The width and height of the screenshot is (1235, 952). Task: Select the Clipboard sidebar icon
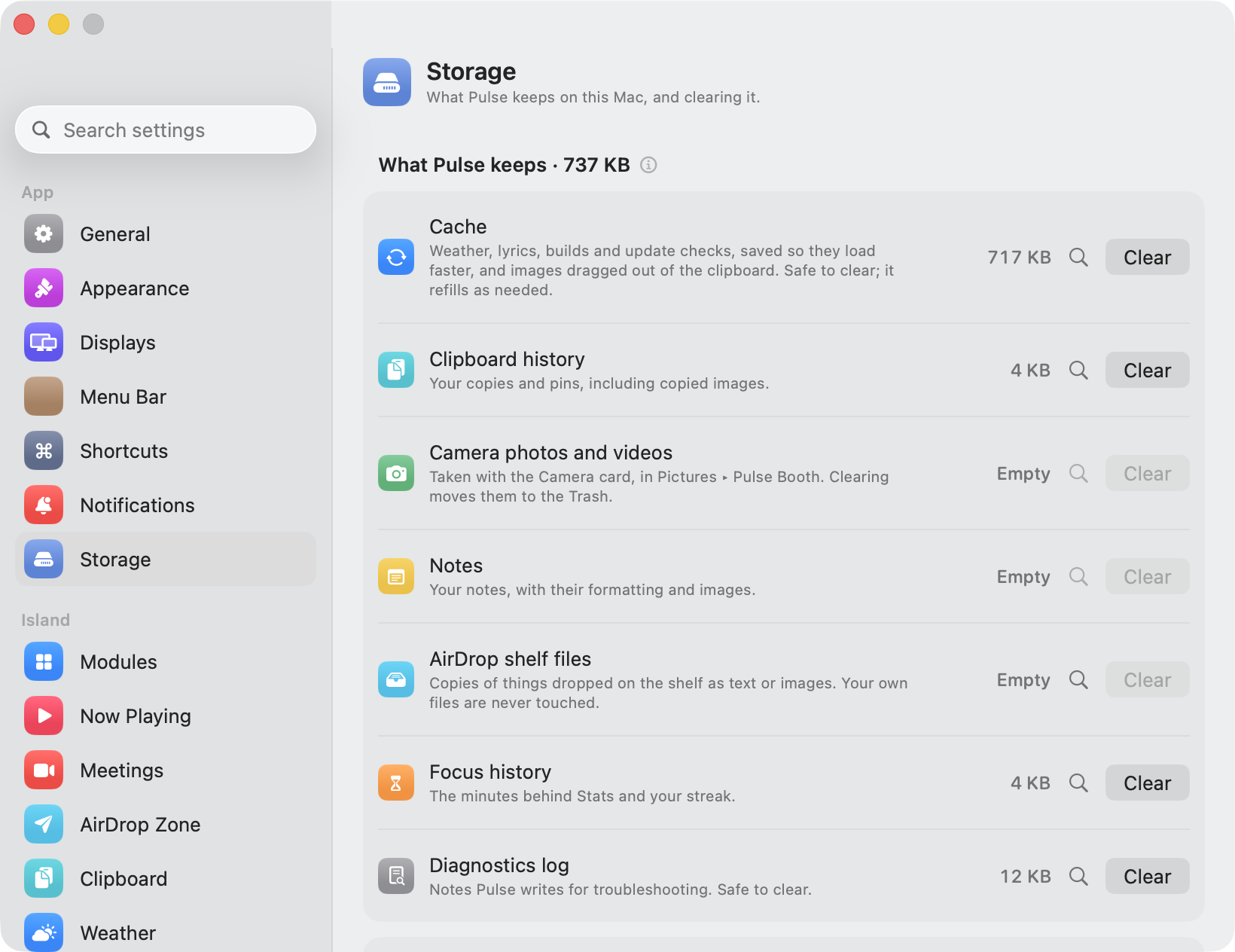[x=44, y=878]
